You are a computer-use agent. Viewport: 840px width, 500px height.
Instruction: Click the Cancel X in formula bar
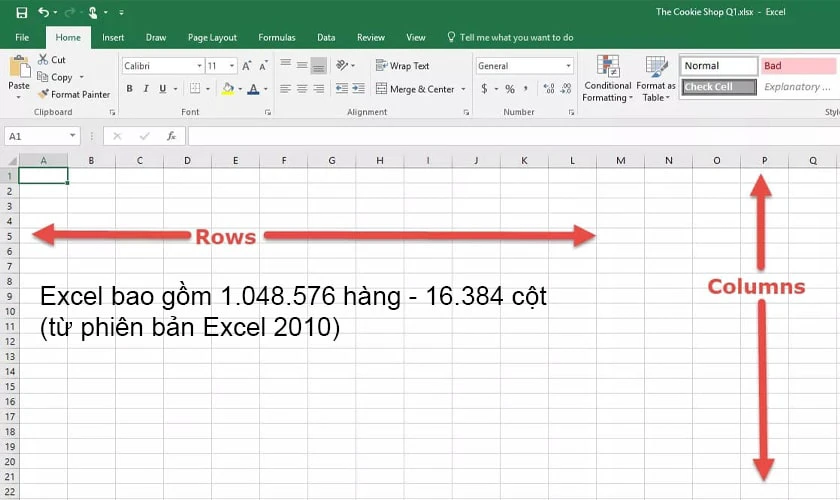(x=117, y=136)
